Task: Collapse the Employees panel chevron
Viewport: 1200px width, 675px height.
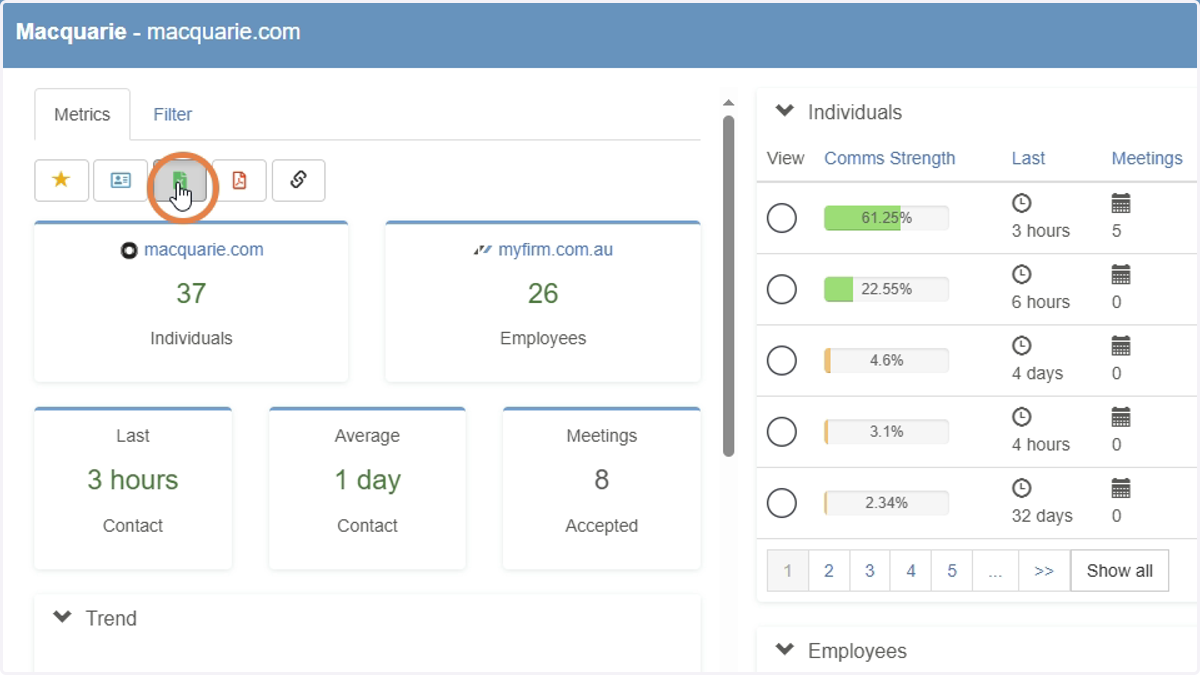Action: (785, 650)
